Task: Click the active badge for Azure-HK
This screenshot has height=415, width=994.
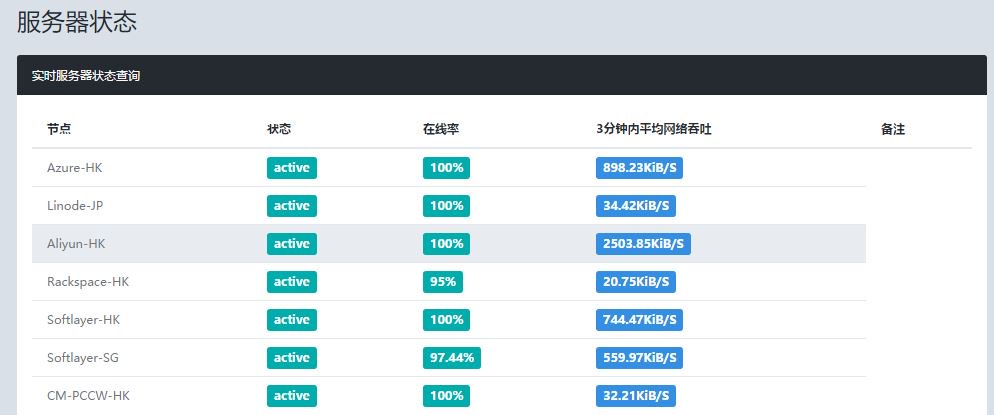Action: pos(292,168)
